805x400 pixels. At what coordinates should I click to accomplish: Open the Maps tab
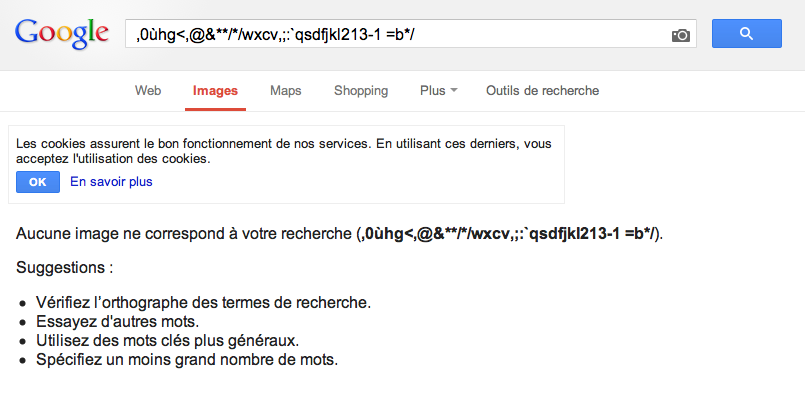point(285,91)
